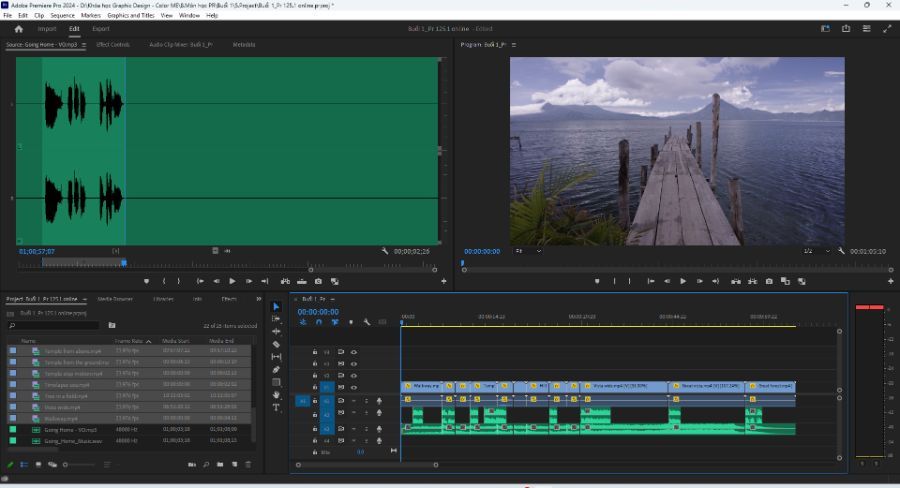The height and width of the screenshot is (488, 900).
Task: Click Lift button in Program monitor
Action: tap(736, 281)
